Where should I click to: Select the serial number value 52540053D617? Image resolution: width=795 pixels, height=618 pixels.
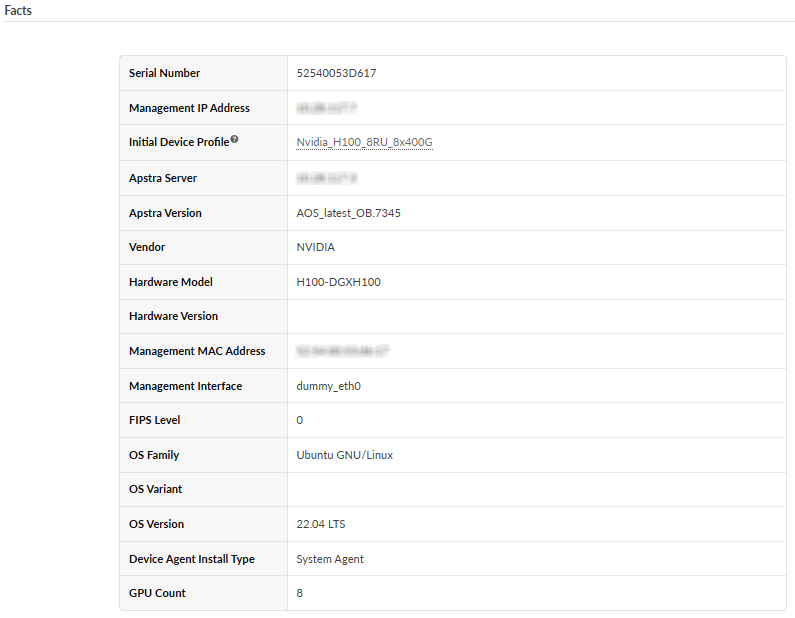336,73
